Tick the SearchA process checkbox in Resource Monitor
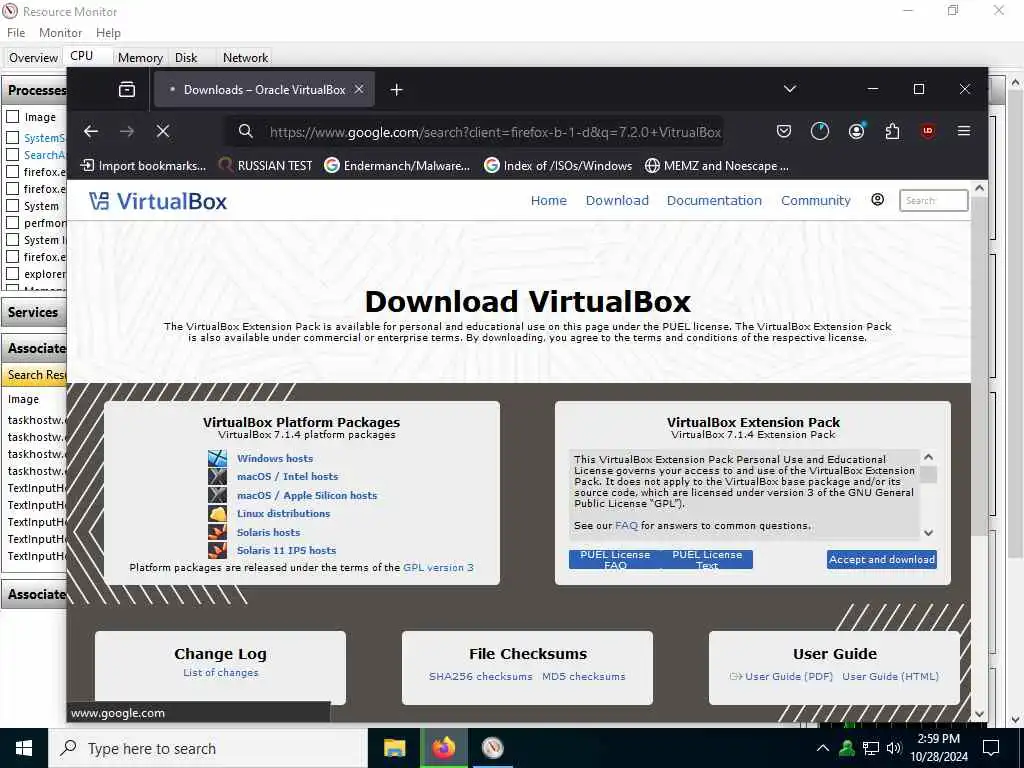Screen dimensions: 1024x768 tap(12, 155)
